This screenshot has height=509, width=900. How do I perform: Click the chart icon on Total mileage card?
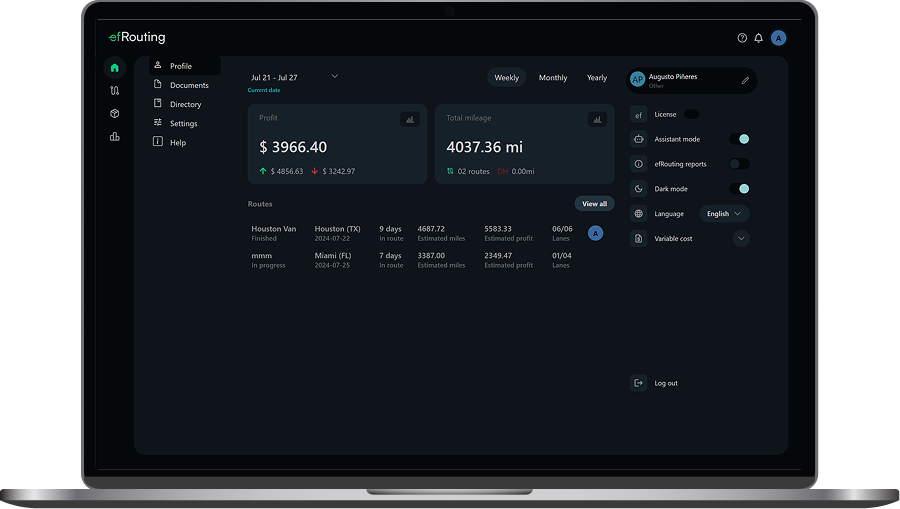tap(597, 119)
